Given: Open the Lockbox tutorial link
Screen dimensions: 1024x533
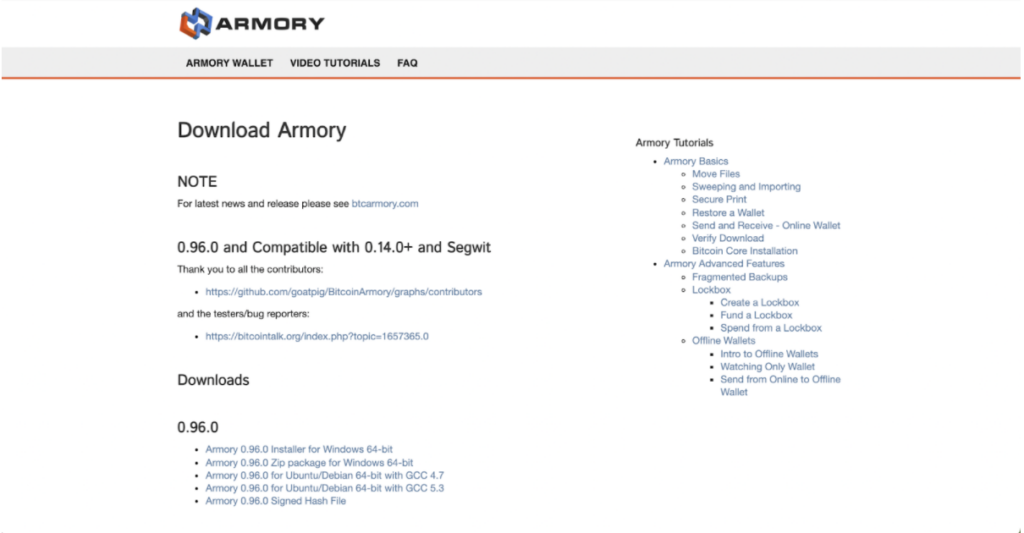Looking at the screenshot, I should coord(711,290).
